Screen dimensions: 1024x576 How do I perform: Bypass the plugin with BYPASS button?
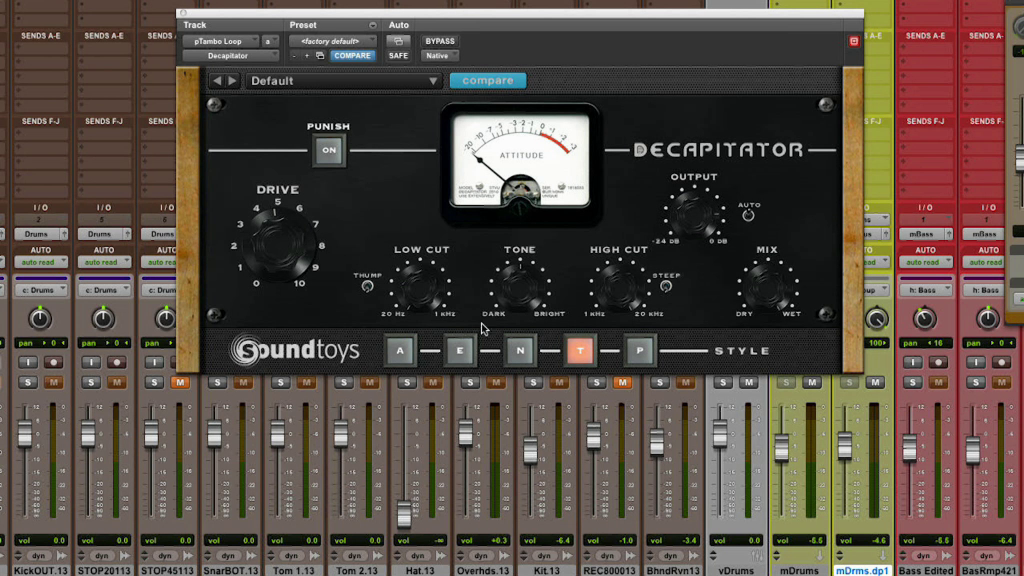(x=440, y=41)
